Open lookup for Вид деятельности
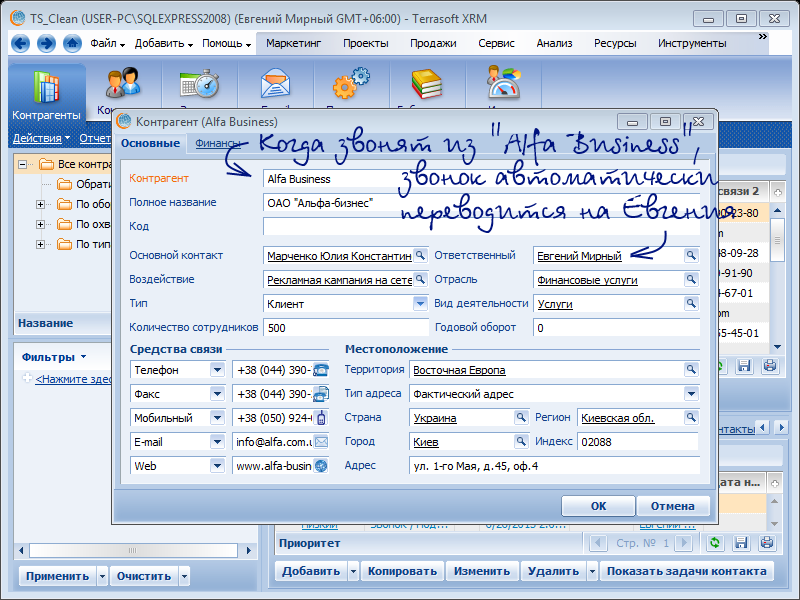The width and height of the screenshot is (800, 600). point(691,303)
